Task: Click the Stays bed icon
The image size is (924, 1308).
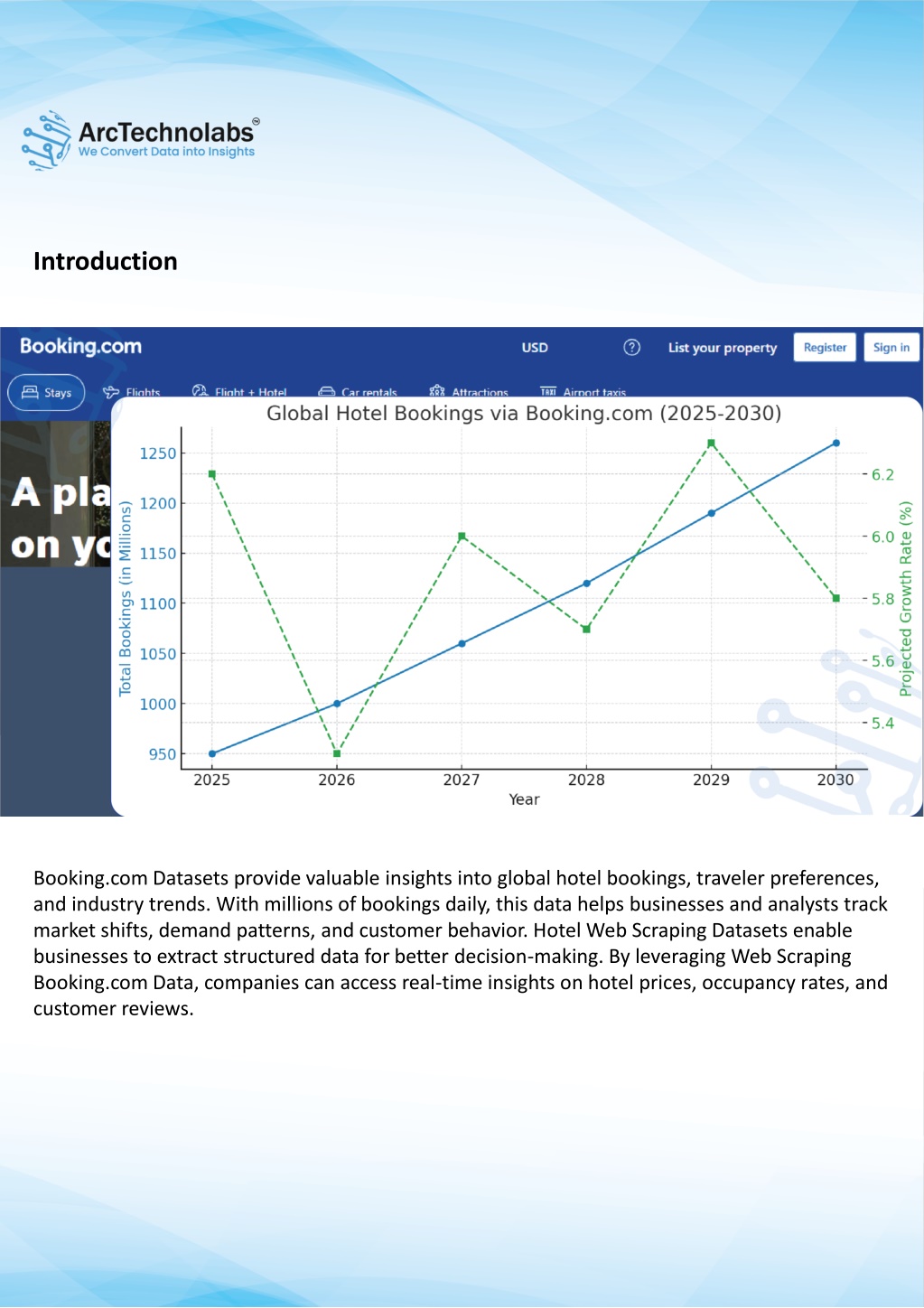Action: click(30, 392)
